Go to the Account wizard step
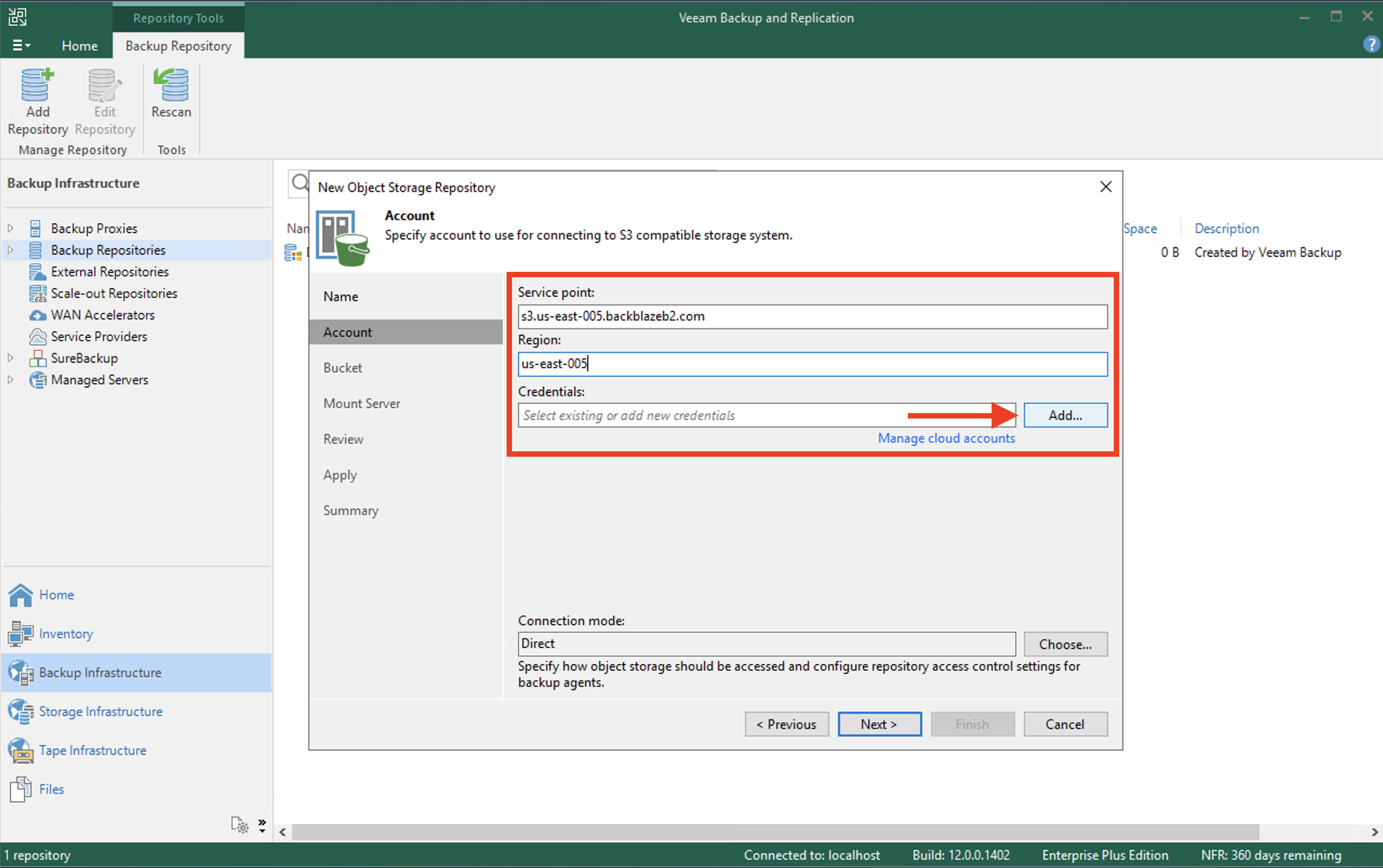The image size is (1383, 868). click(x=406, y=332)
